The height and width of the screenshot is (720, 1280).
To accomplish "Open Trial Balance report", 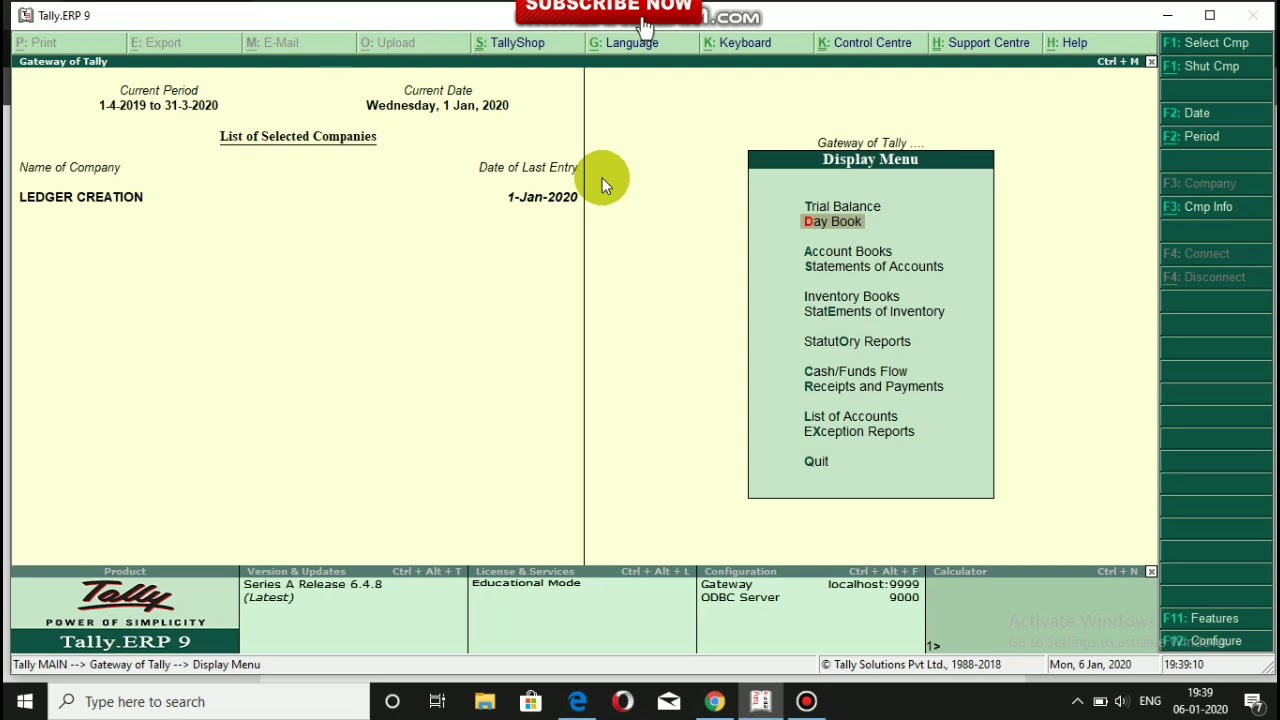I will (x=842, y=206).
